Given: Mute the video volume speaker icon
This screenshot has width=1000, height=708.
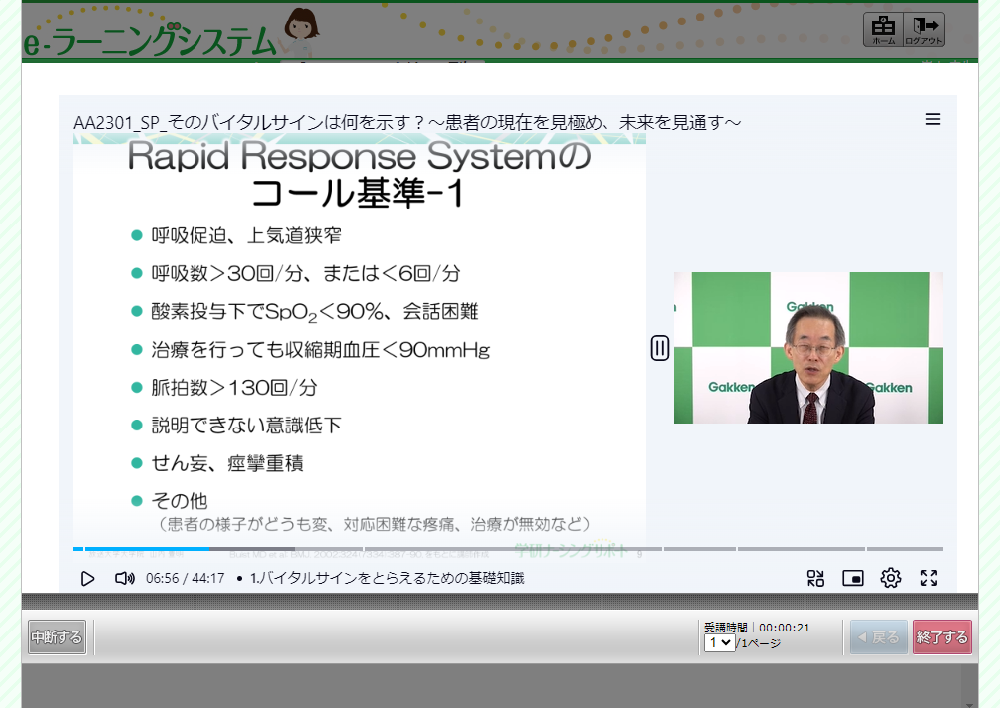Looking at the screenshot, I should coord(124,578).
